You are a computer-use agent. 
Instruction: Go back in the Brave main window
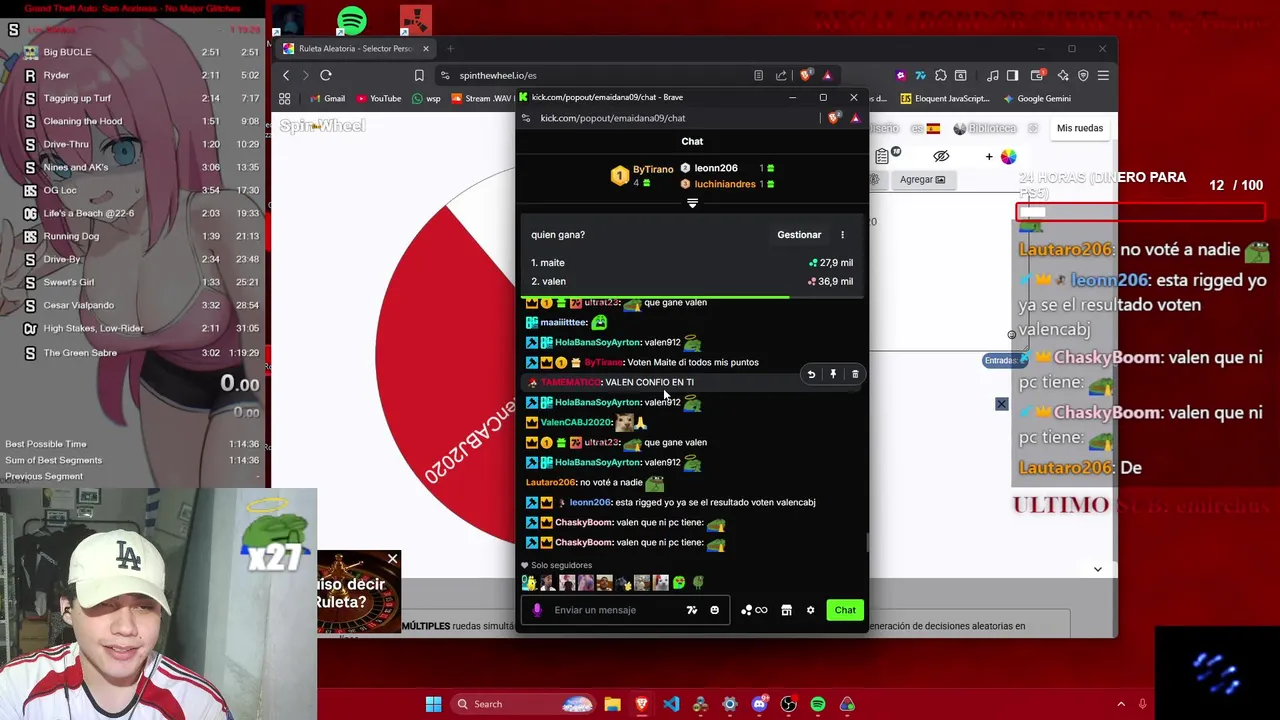[286, 75]
